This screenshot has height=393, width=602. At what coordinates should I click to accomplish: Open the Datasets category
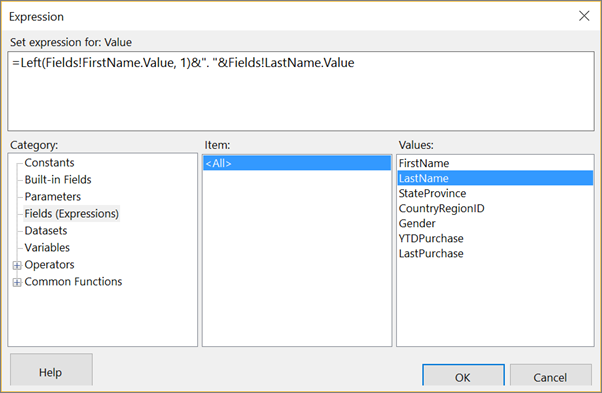click(x=46, y=231)
